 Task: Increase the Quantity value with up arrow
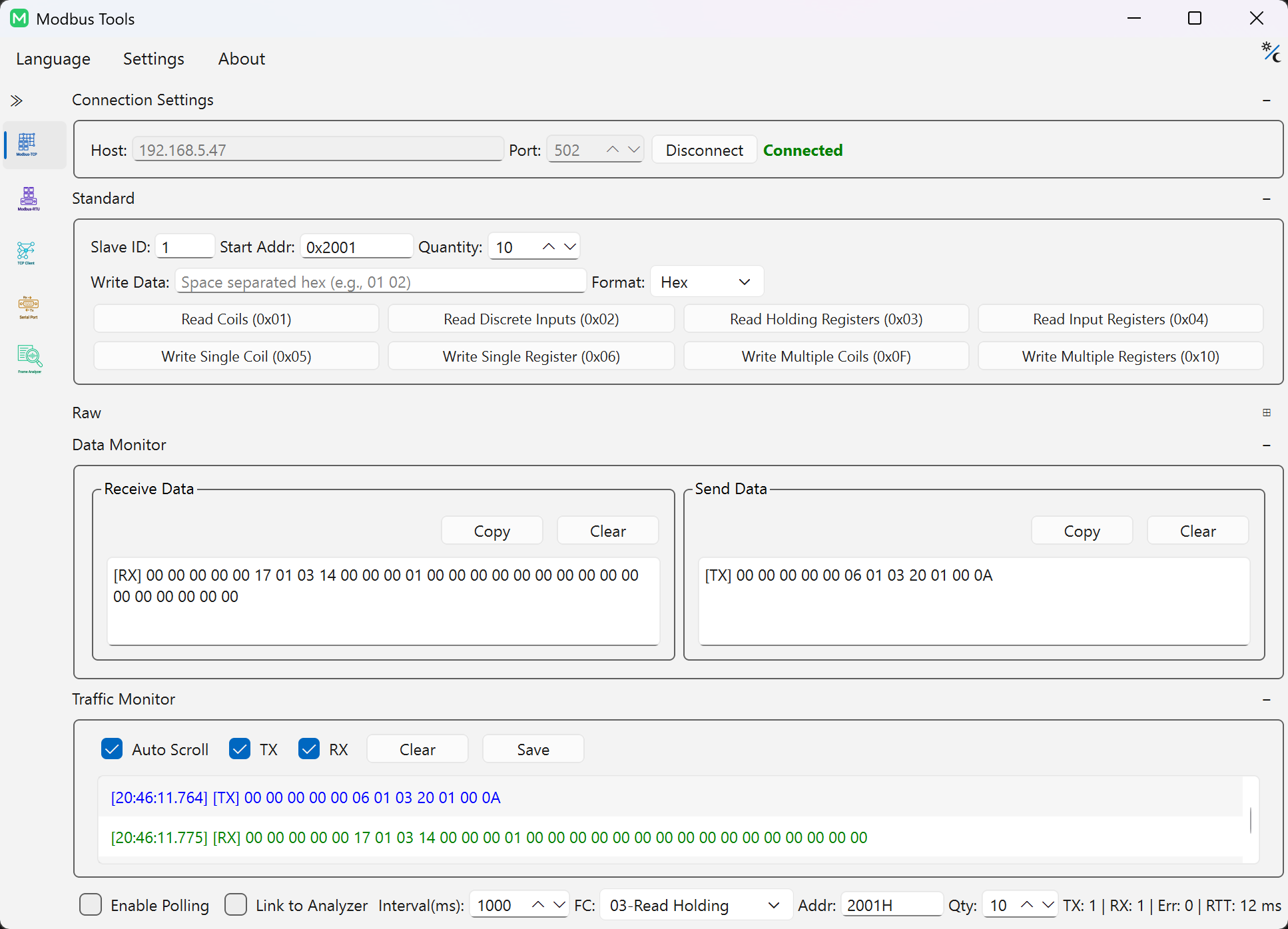pyautogui.click(x=549, y=247)
